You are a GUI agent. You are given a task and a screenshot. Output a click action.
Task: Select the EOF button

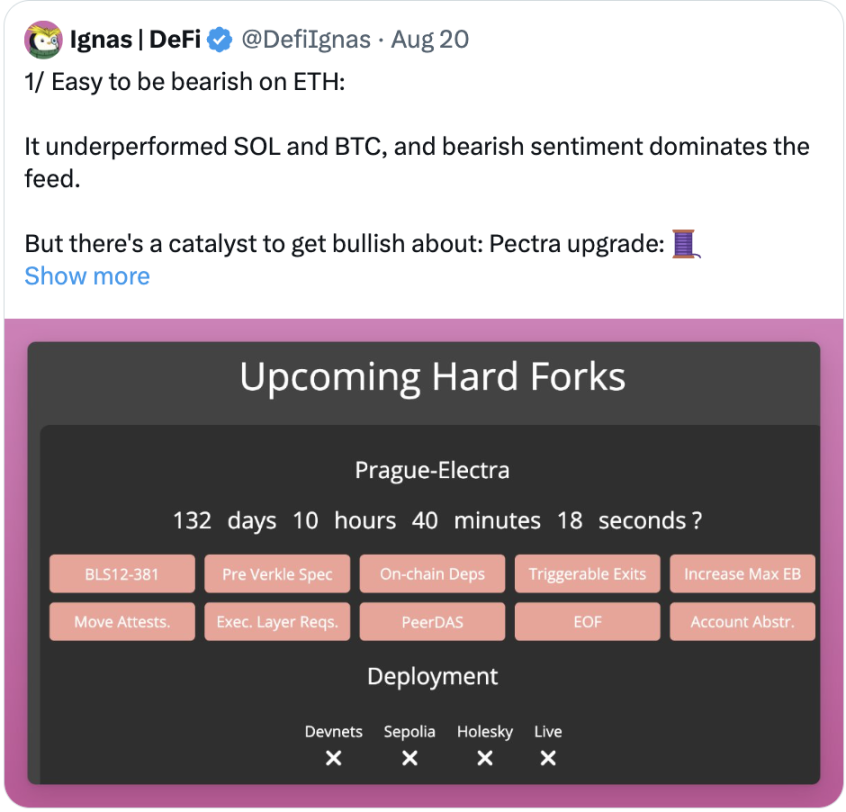pyautogui.click(x=587, y=622)
